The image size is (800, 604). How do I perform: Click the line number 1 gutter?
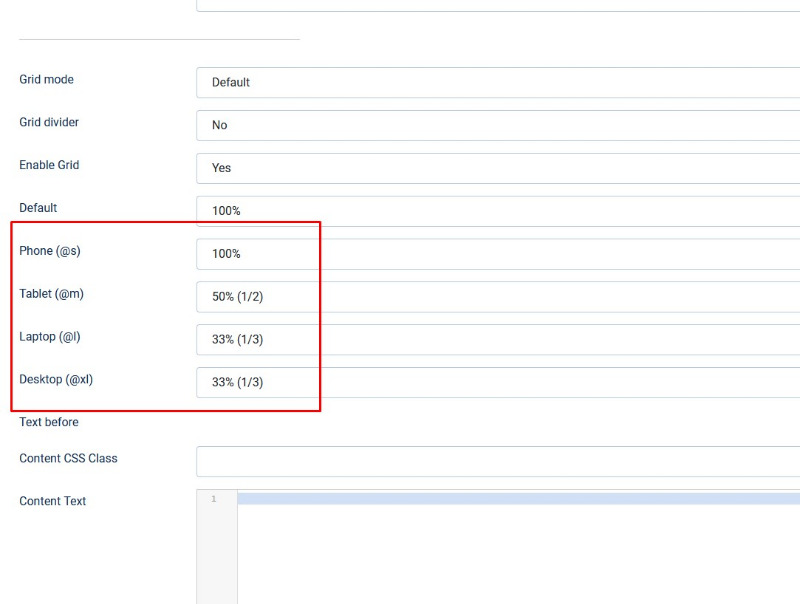click(214, 499)
